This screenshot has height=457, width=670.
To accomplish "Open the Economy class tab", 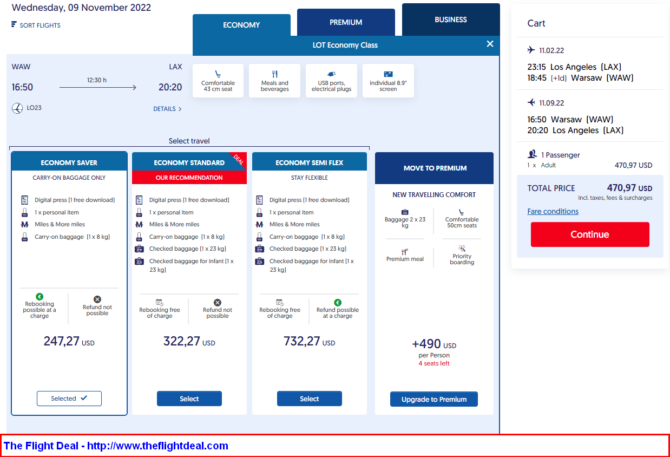I will pos(241,25).
